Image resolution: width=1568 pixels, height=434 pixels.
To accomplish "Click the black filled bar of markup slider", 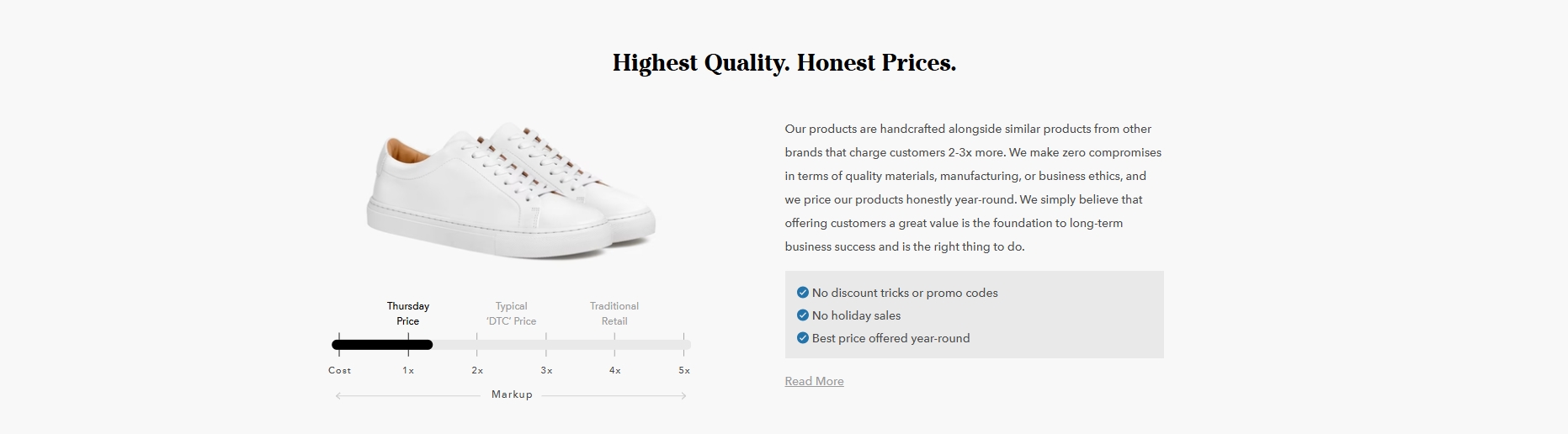I will pos(382,345).
